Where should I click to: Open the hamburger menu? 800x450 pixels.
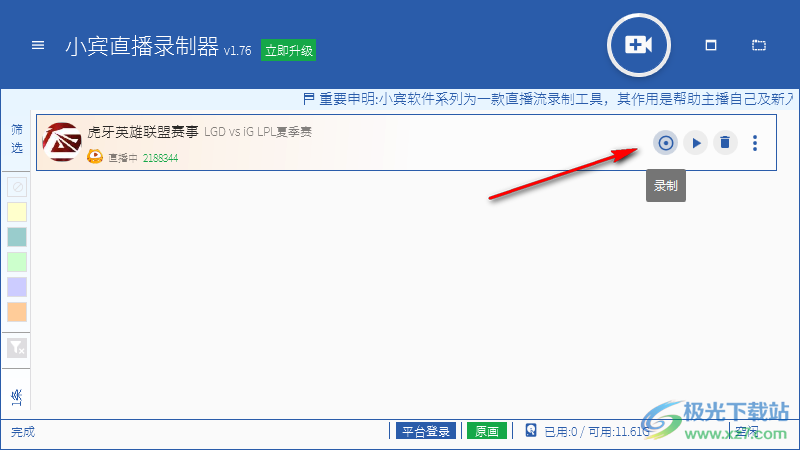(38, 45)
